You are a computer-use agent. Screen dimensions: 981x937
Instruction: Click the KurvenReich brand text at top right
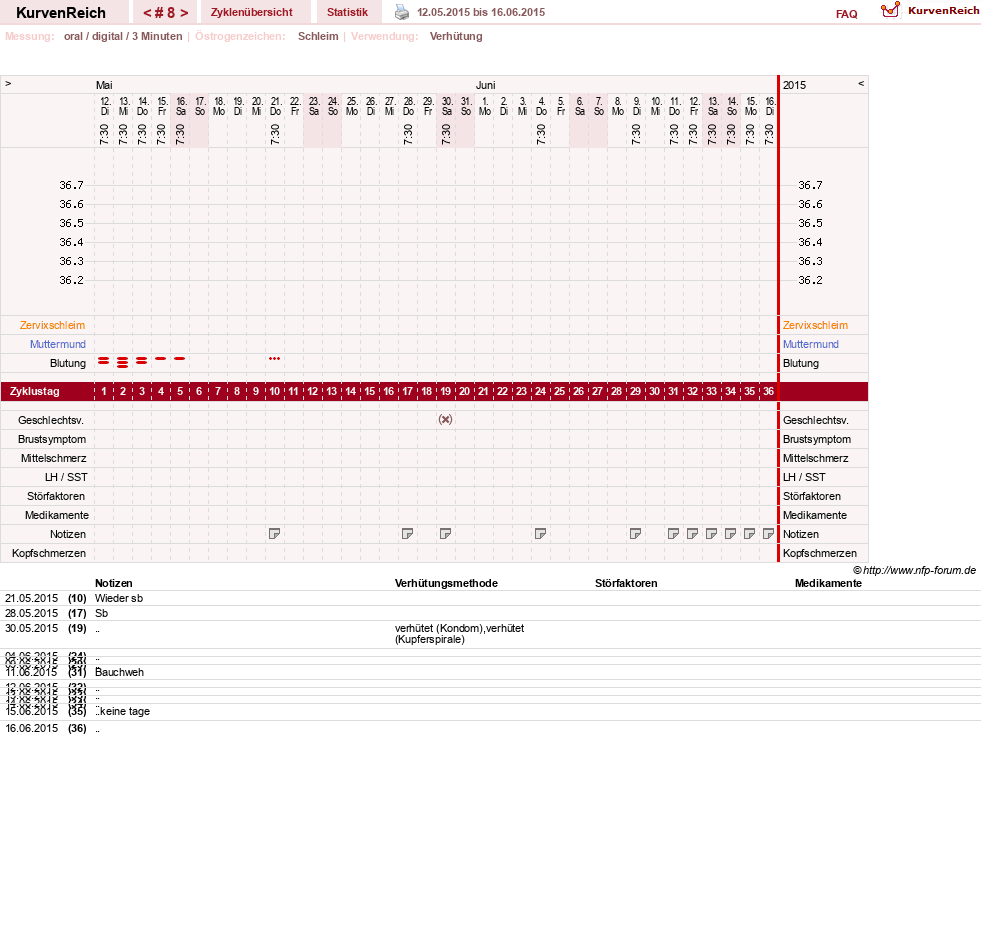pos(943,11)
